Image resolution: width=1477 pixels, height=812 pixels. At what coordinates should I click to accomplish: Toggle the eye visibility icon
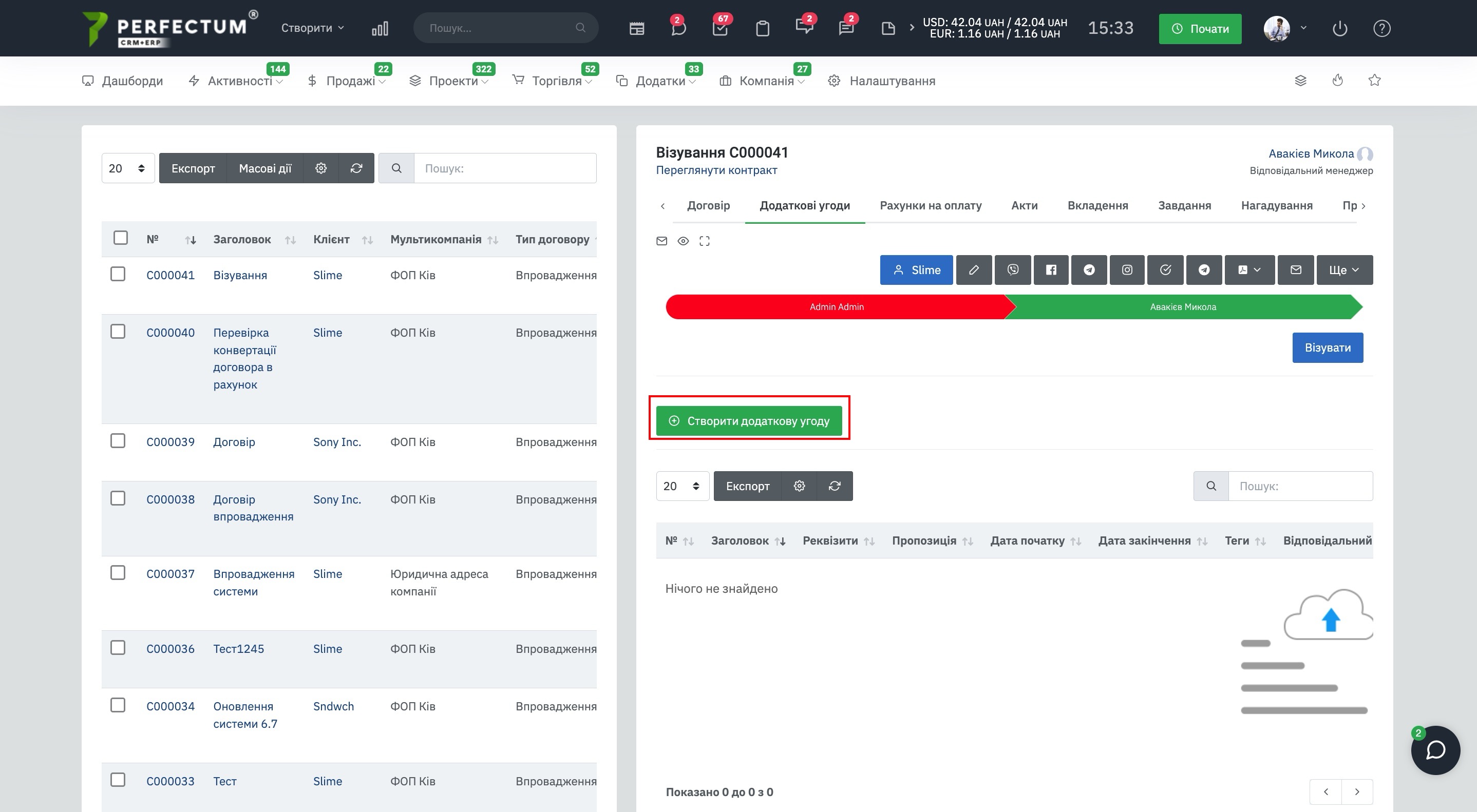(x=683, y=241)
